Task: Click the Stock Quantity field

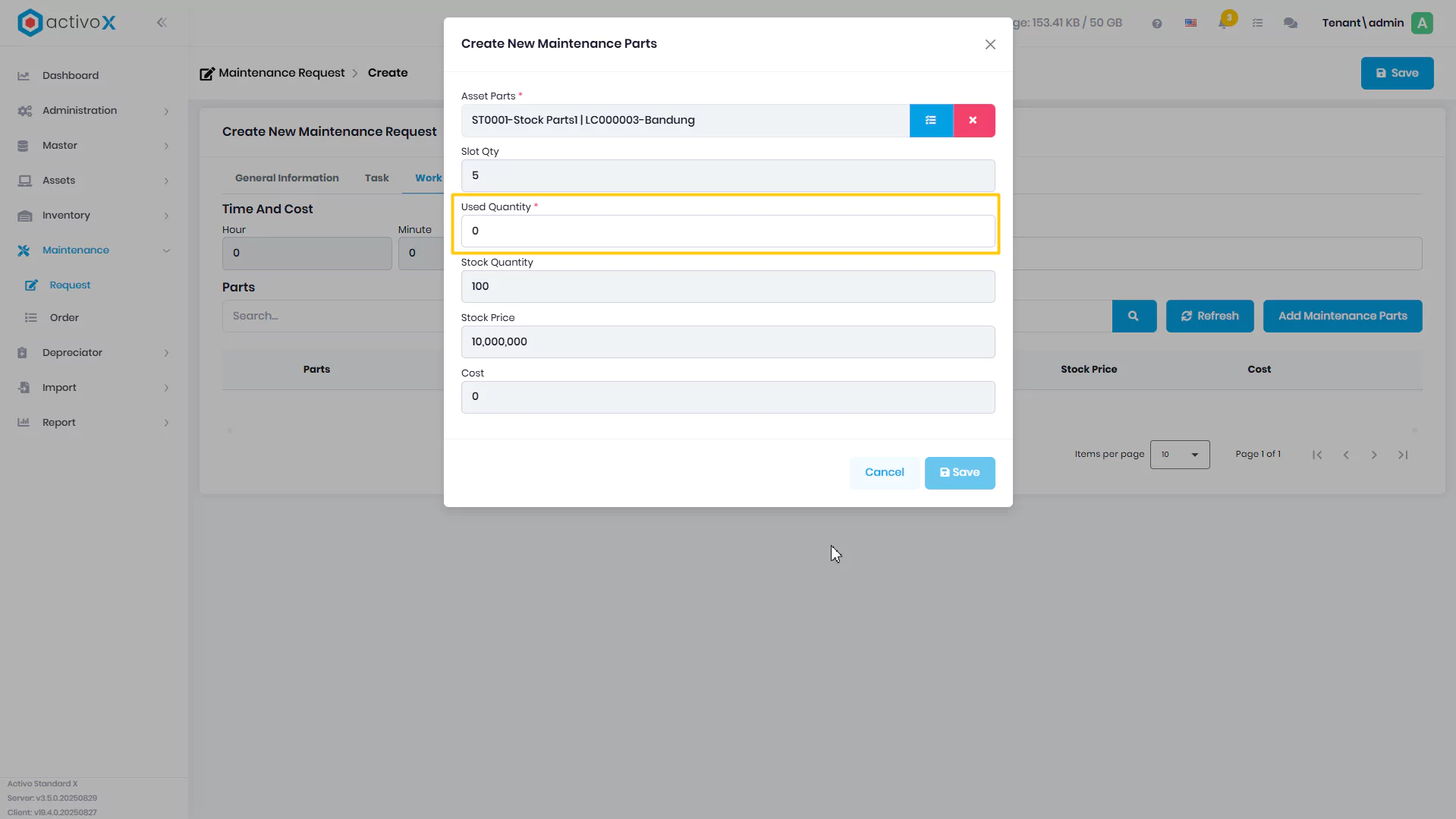Action: (x=728, y=287)
